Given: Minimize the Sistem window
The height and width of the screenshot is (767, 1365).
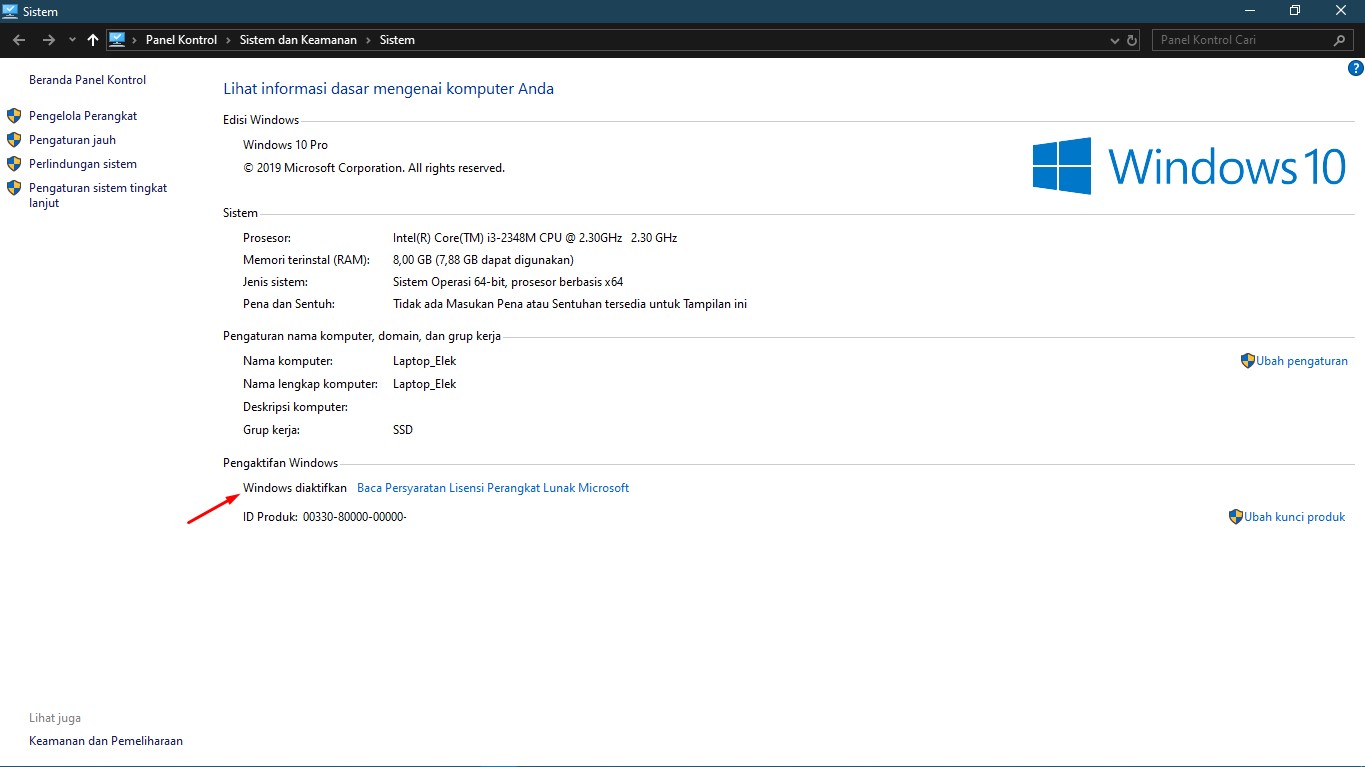Looking at the screenshot, I should [x=1249, y=10].
